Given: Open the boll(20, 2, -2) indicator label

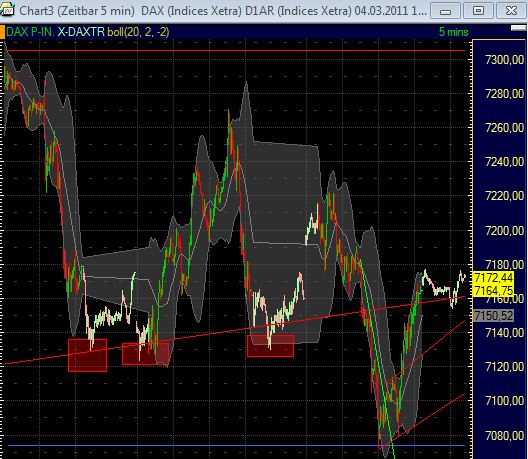Looking at the screenshot, I should [x=138, y=32].
